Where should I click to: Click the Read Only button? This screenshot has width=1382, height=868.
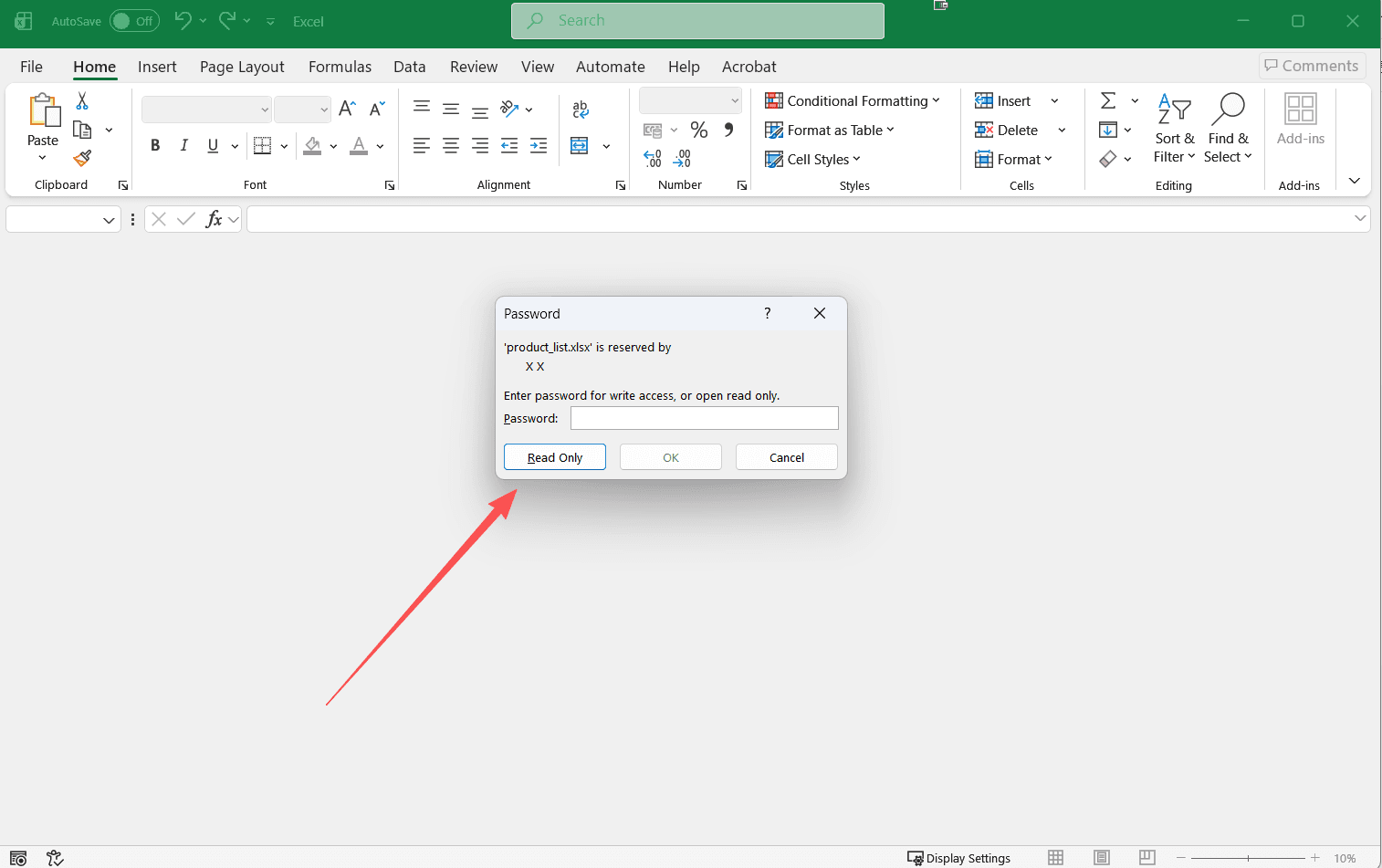[555, 457]
